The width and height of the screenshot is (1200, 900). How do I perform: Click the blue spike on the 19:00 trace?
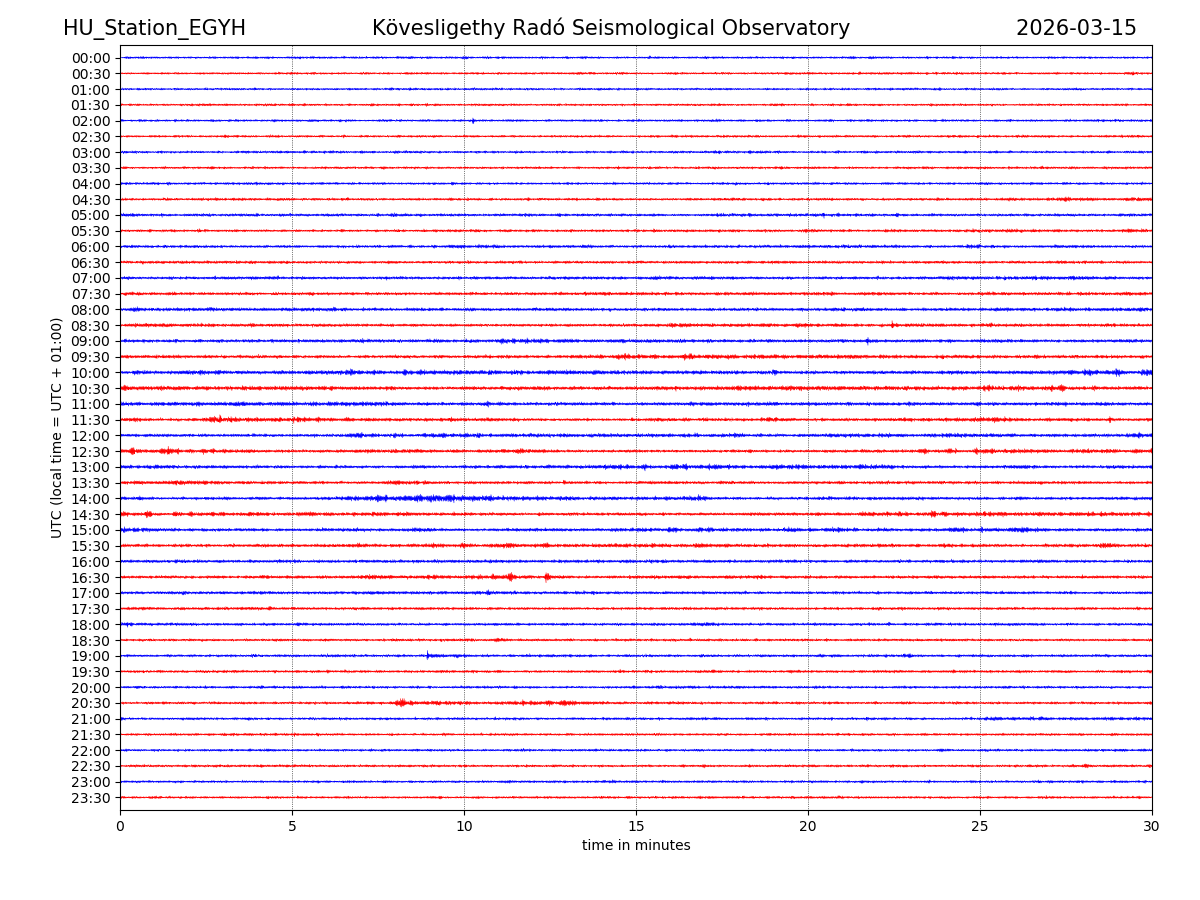point(428,656)
